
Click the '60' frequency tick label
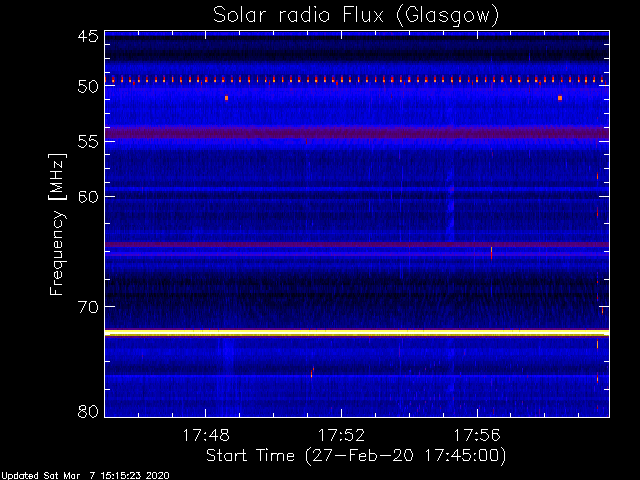point(88,196)
